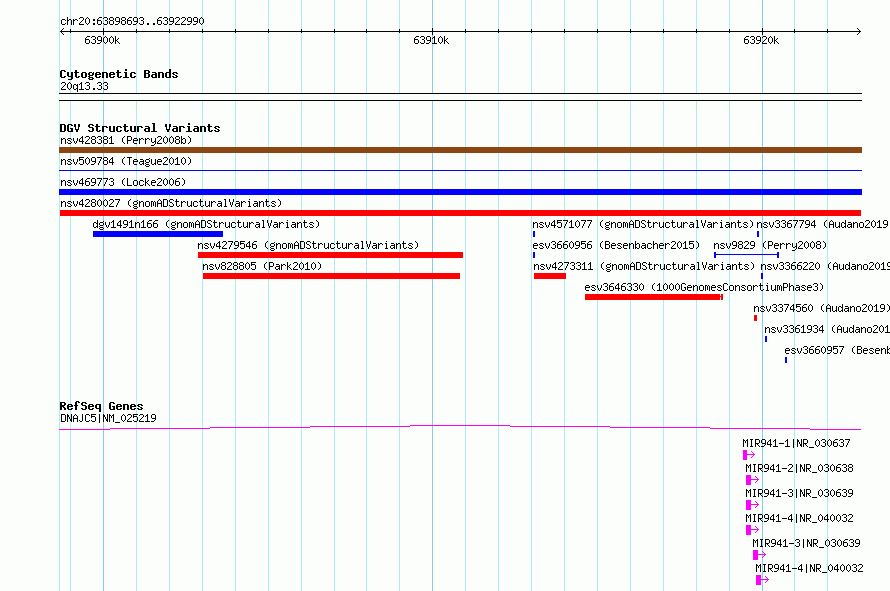This screenshot has height=591, width=890.
Task: Open the nsv428381 (Perry2008b) label
Action: point(126,140)
